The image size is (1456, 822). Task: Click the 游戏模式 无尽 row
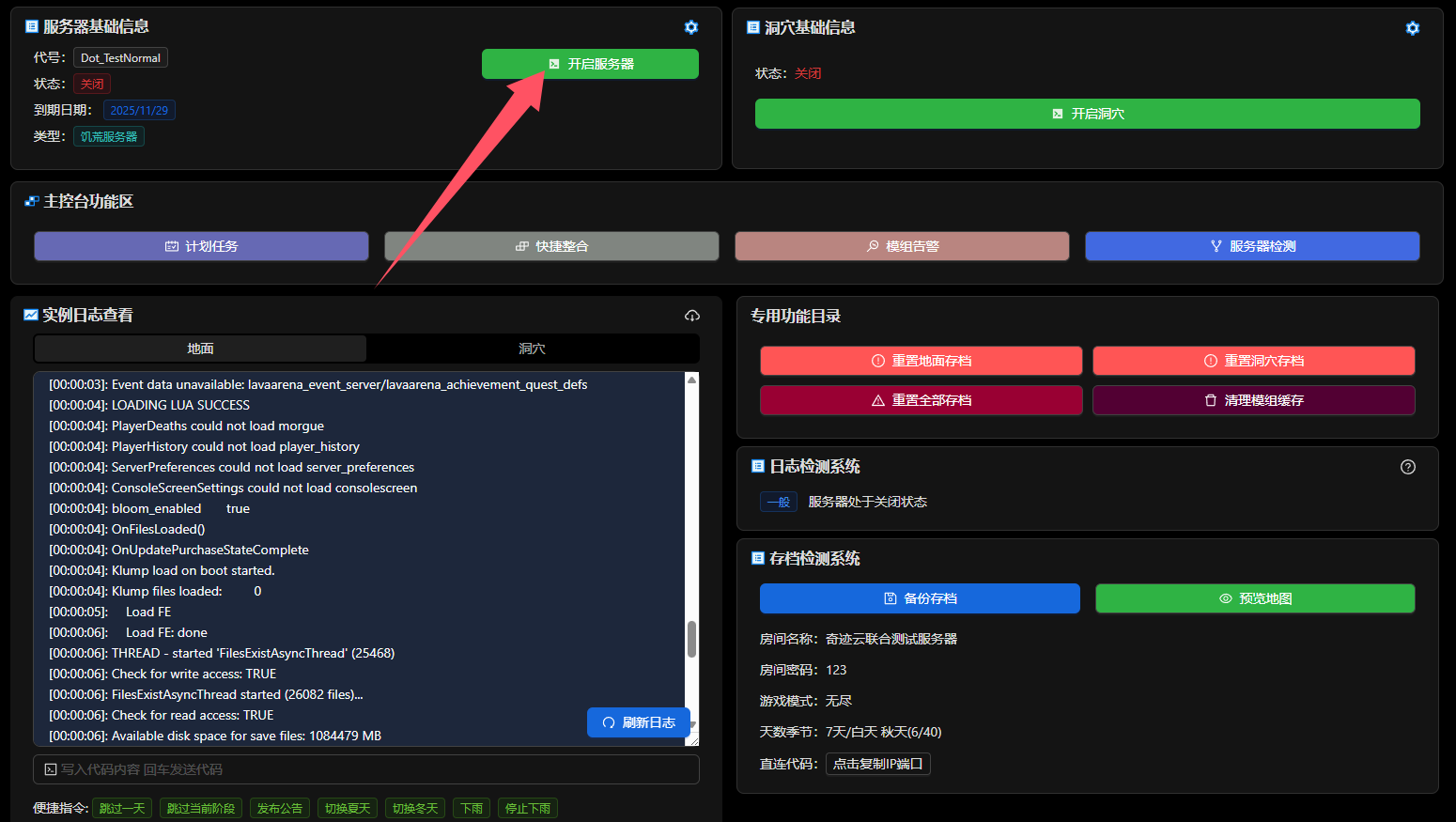[x=806, y=701]
